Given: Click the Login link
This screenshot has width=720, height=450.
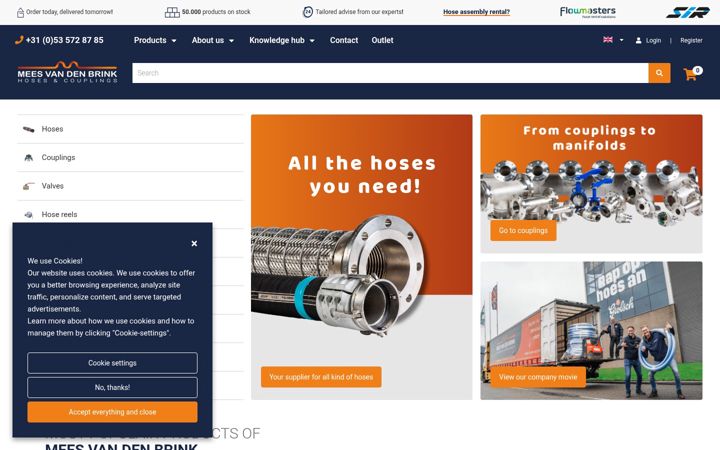Looking at the screenshot, I should [x=653, y=40].
